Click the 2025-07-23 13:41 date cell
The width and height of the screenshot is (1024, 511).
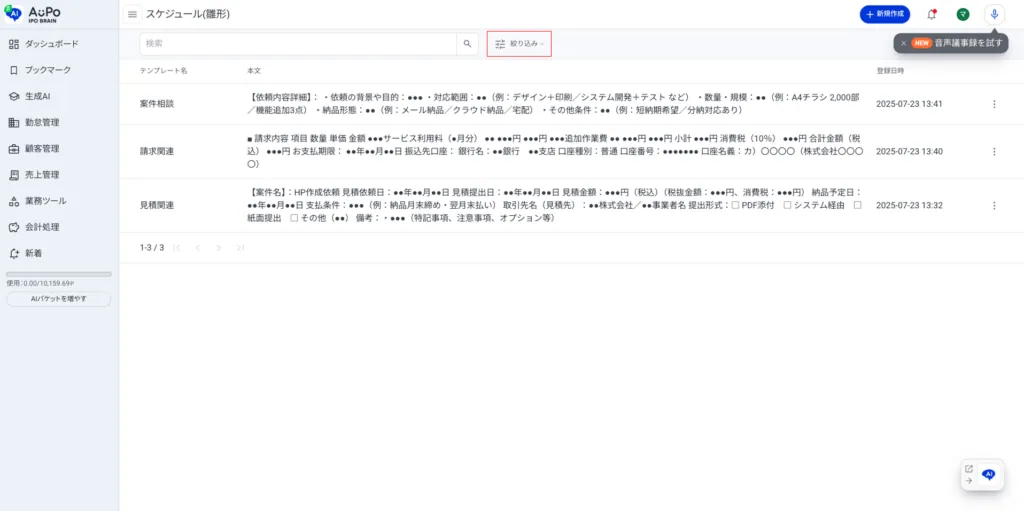tap(909, 104)
